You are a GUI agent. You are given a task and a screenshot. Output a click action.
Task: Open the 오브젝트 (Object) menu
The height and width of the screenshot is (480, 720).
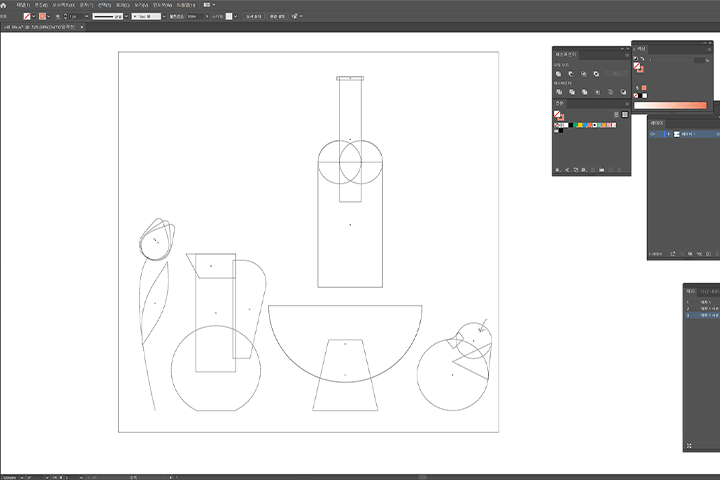(x=63, y=5)
